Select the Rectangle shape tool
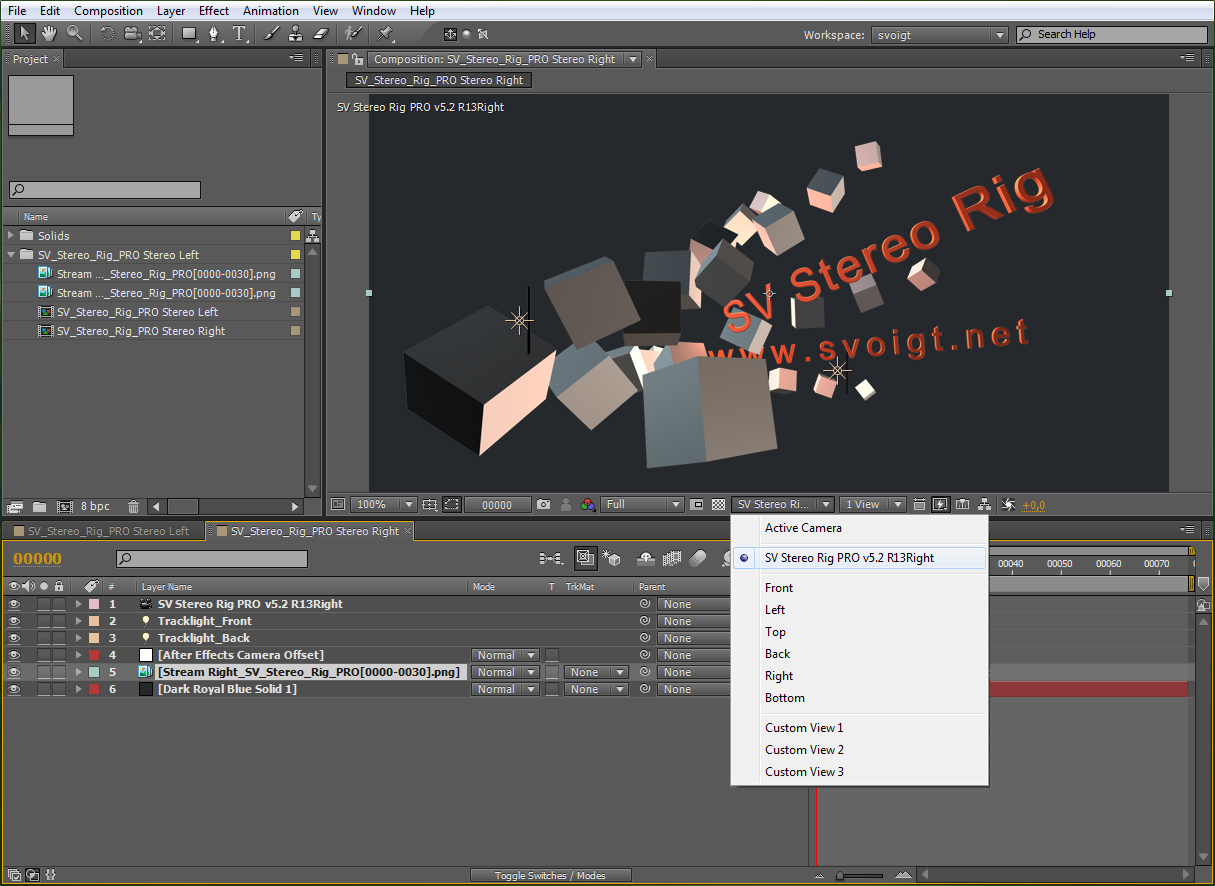This screenshot has width=1215, height=886. [189, 33]
